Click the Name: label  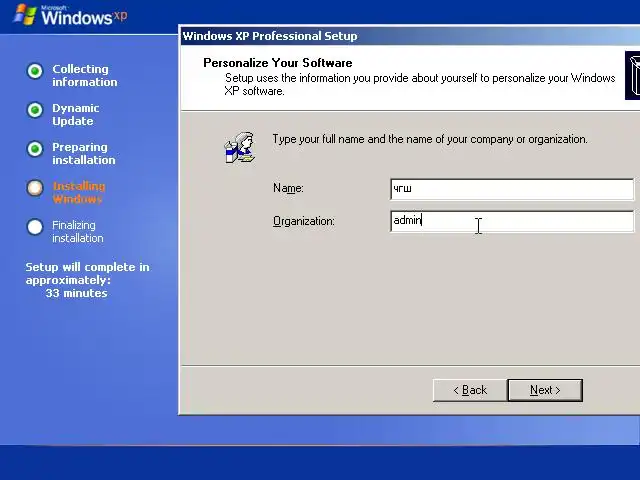pyautogui.click(x=288, y=188)
